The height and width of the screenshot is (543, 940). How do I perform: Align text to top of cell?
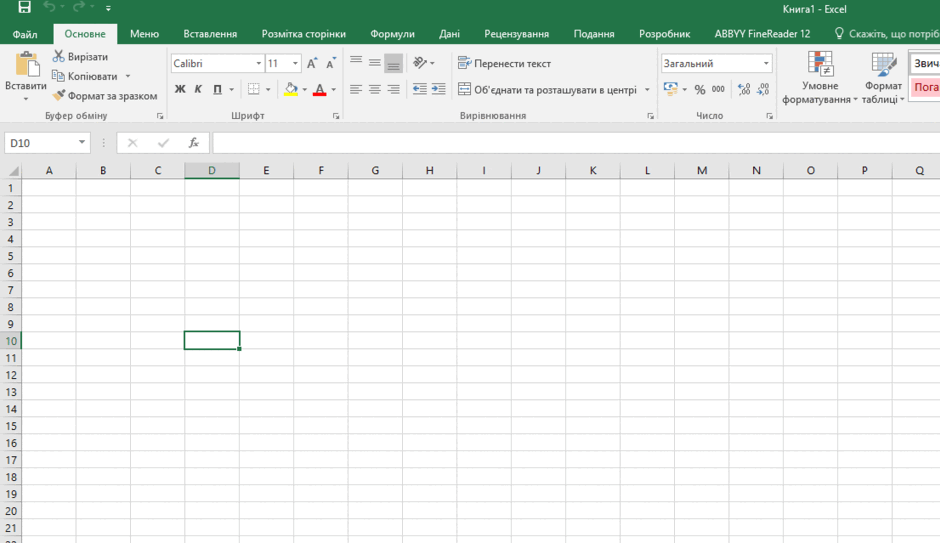coord(356,62)
